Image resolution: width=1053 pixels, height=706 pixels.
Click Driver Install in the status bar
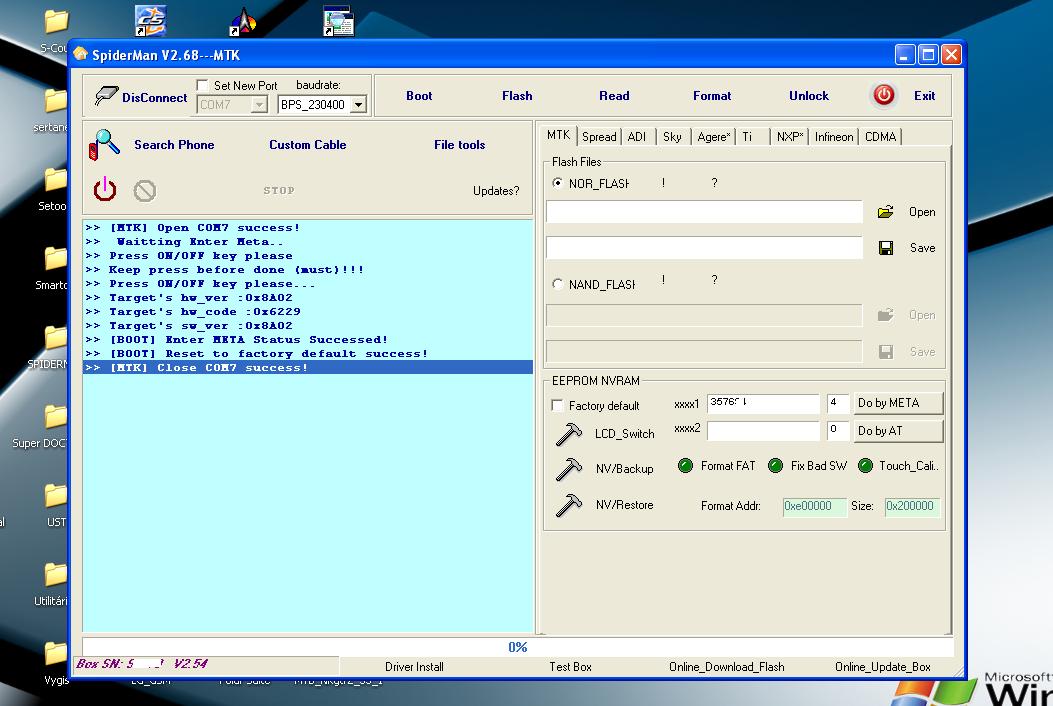pos(414,667)
